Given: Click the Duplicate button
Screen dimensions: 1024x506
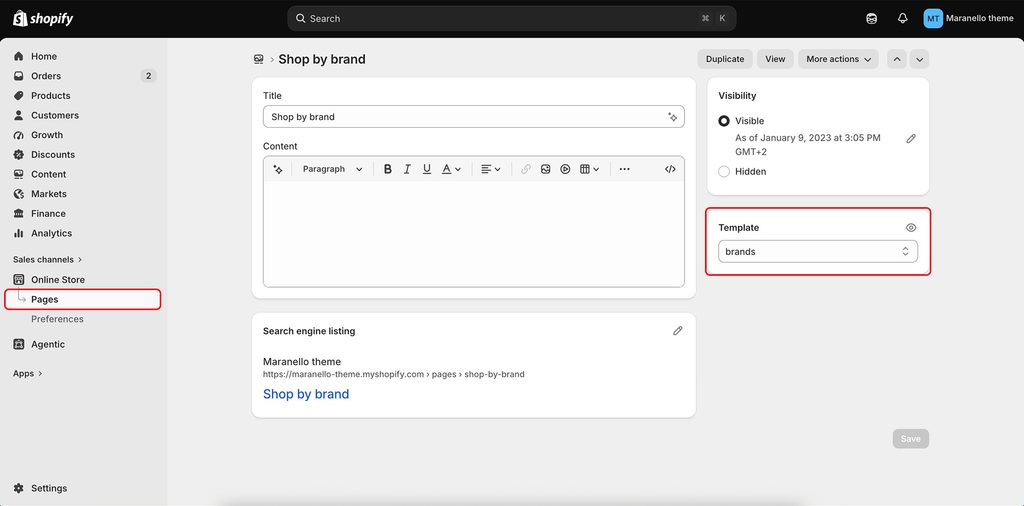Looking at the screenshot, I should (725, 59).
